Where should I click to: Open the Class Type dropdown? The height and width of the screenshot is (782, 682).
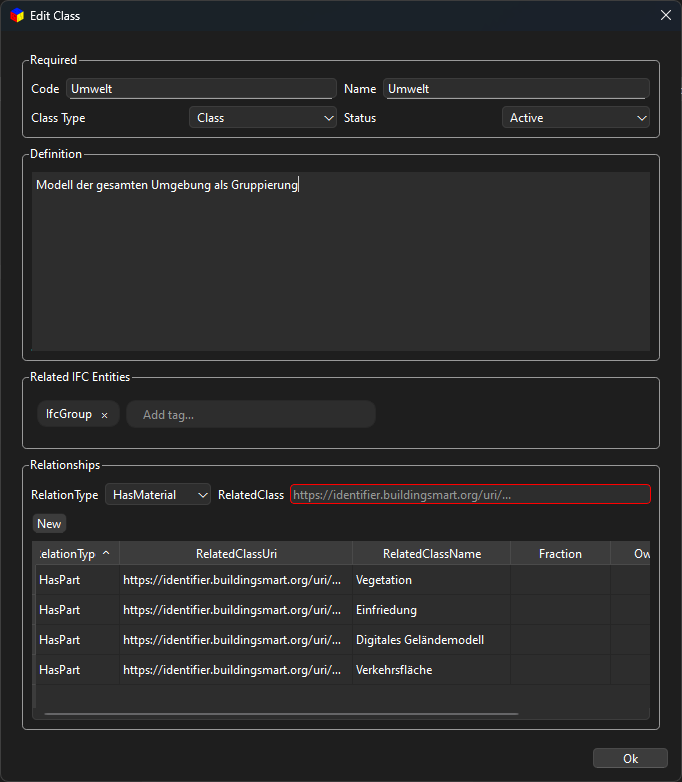point(264,118)
